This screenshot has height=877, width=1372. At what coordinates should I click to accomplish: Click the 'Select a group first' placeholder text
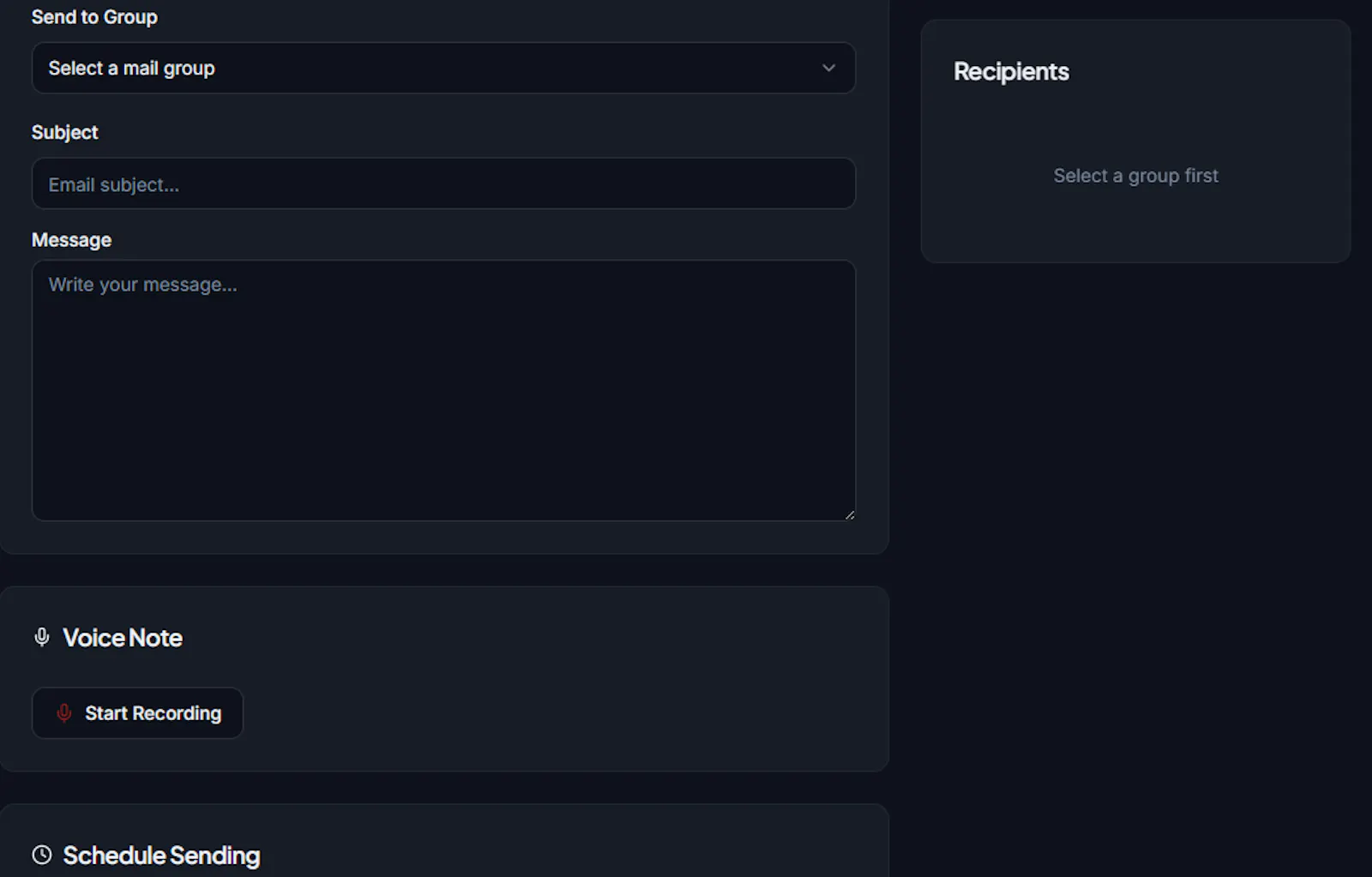coord(1135,176)
